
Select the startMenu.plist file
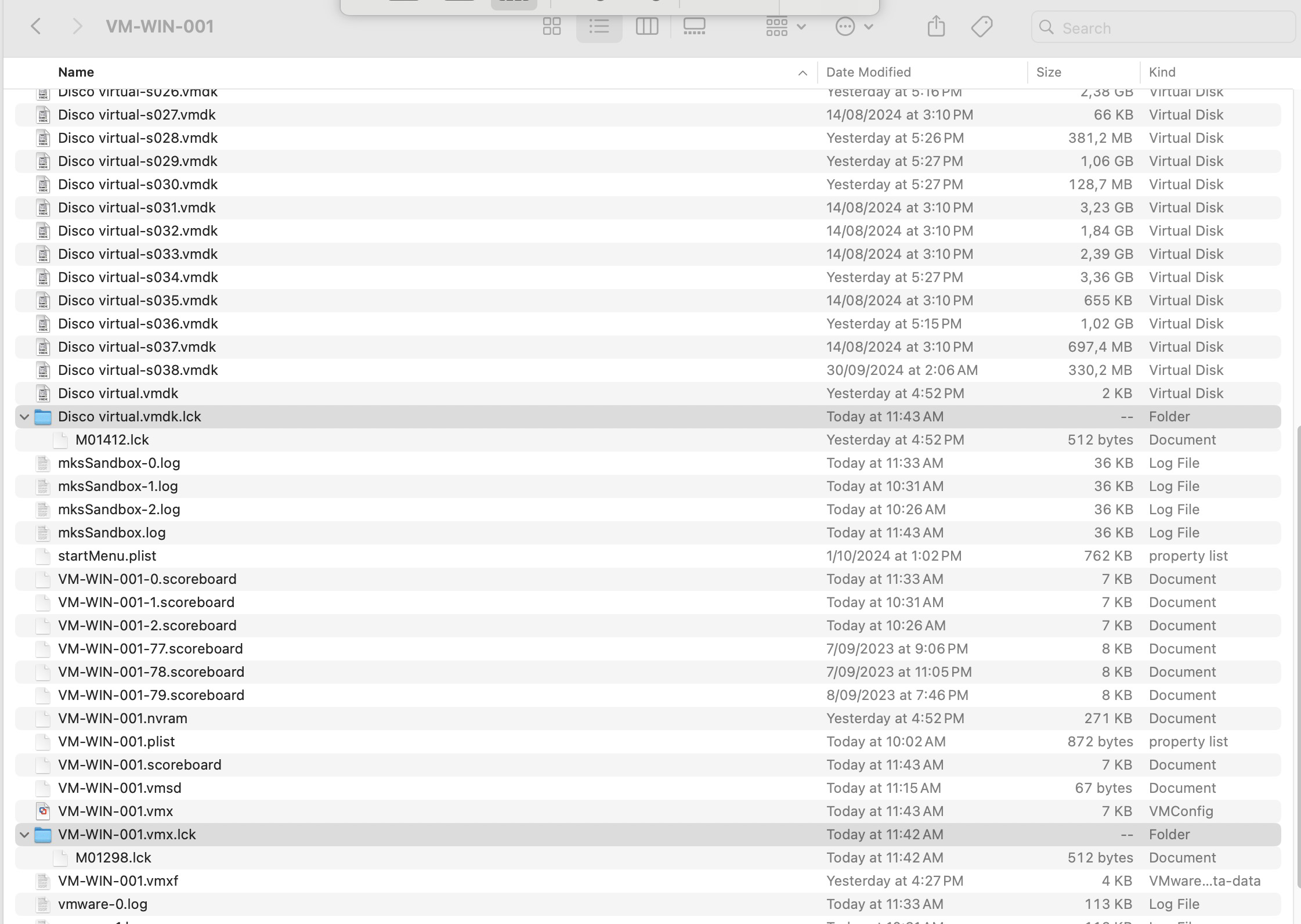tap(107, 556)
